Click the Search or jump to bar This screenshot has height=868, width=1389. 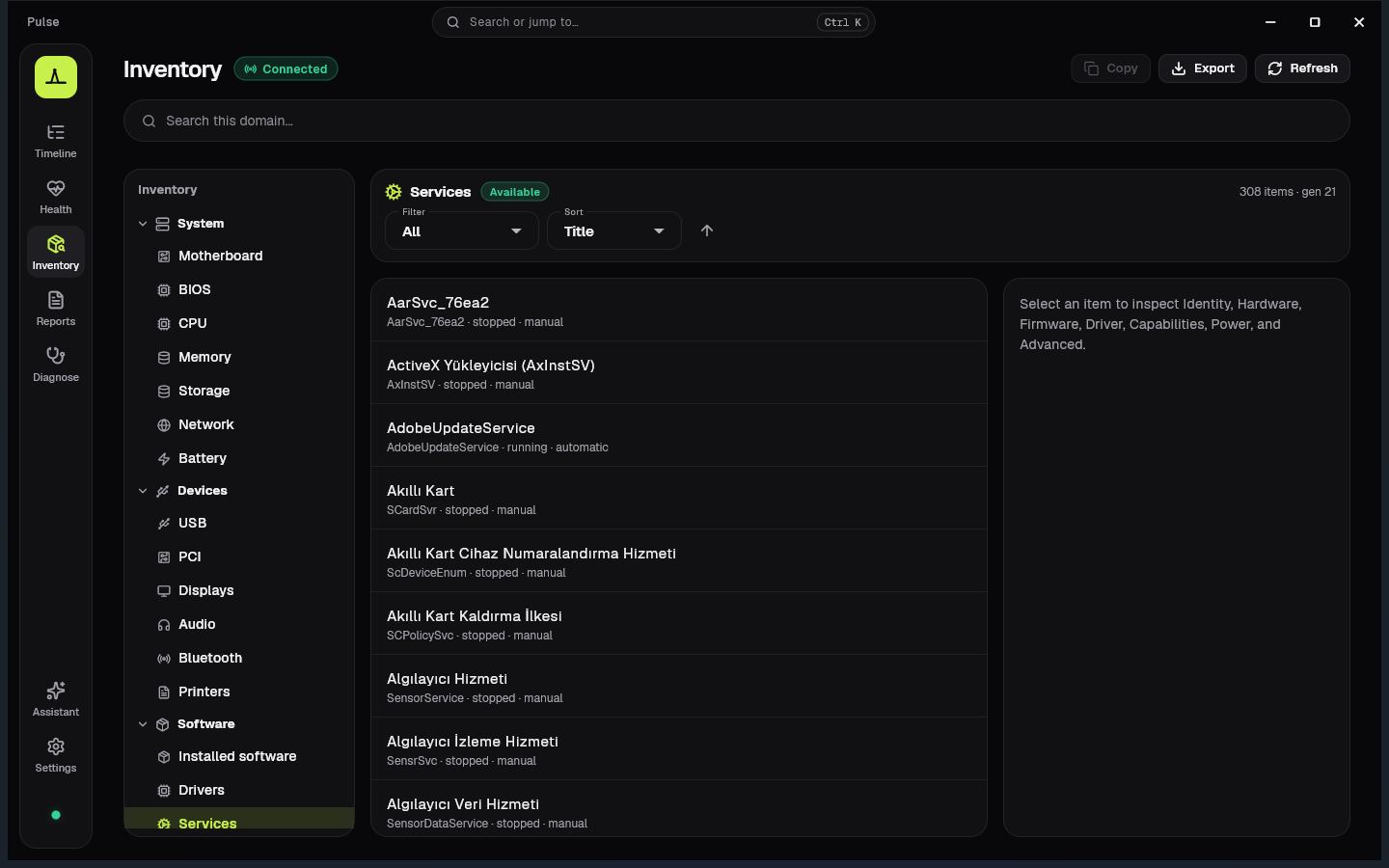coord(653,22)
